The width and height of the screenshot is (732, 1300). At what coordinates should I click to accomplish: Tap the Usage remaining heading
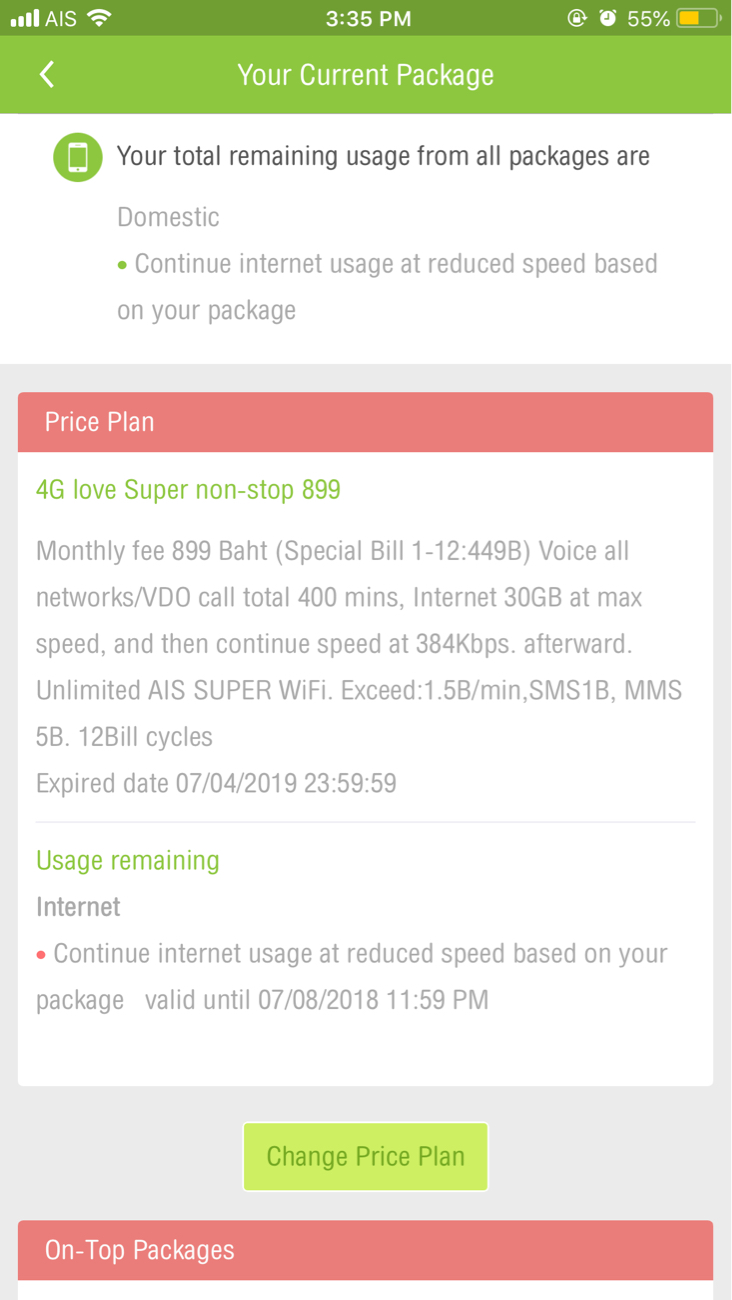point(127,861)
